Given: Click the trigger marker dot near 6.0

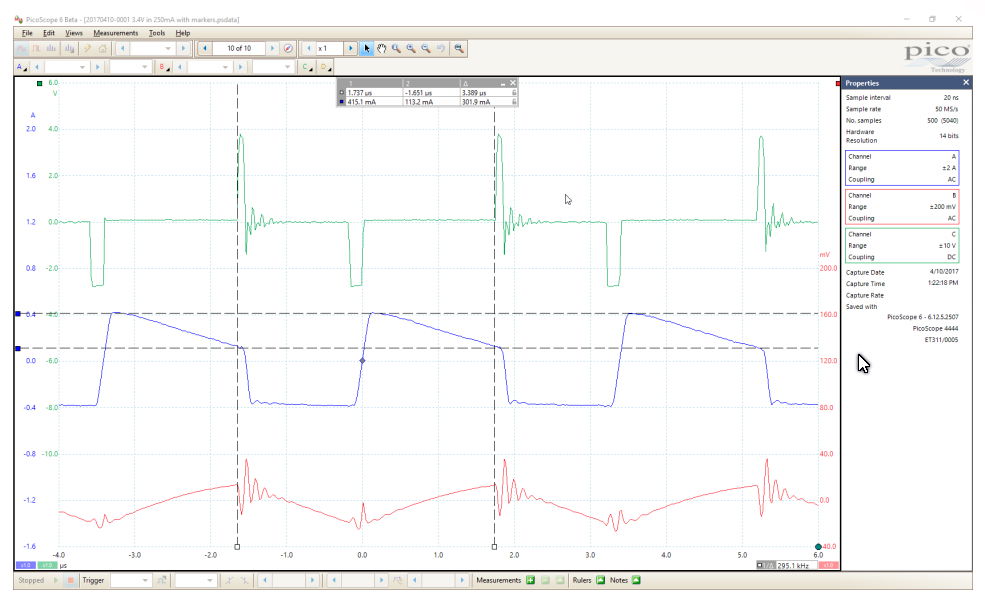Looking at the screenshot, I should 818,546.
